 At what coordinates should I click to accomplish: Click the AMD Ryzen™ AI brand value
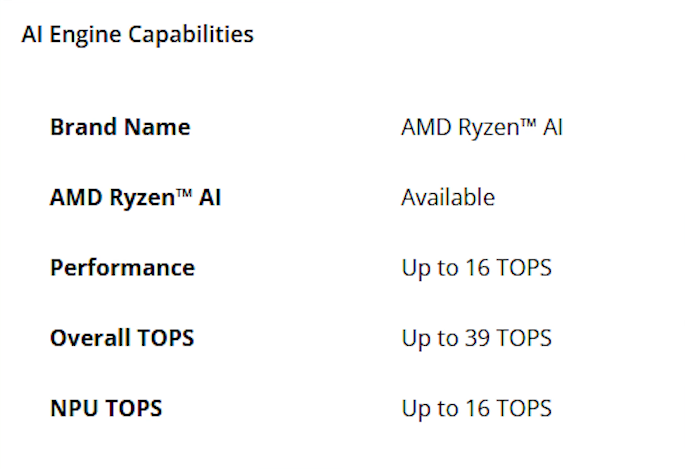[x=482, y=128]
